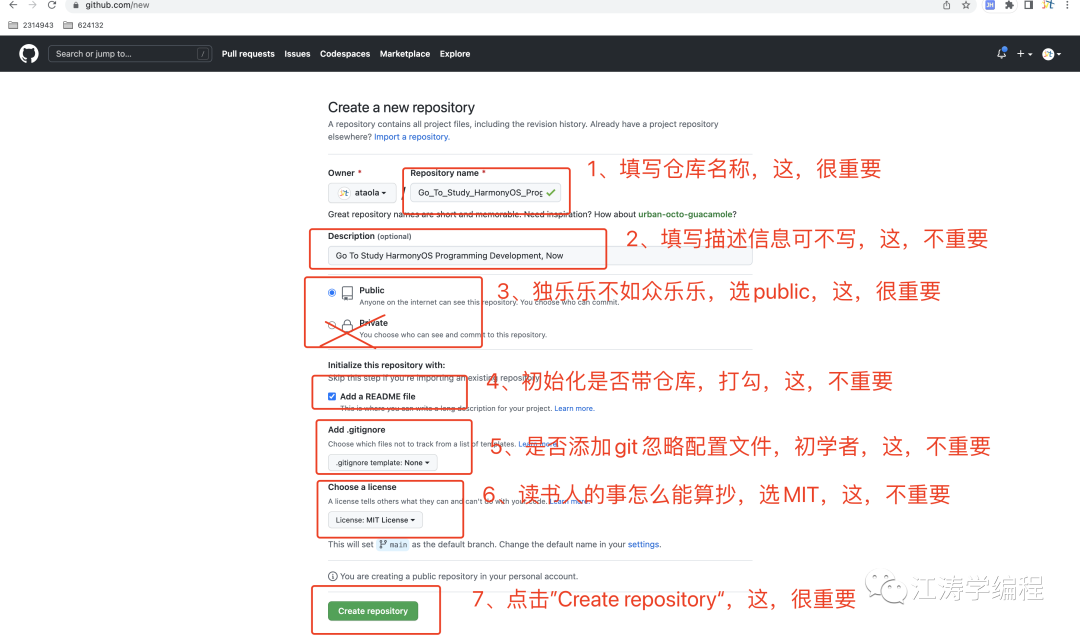Click the site lock icon in address bar
This screenshot has height=636, width=1080.
tap(76, 5)
